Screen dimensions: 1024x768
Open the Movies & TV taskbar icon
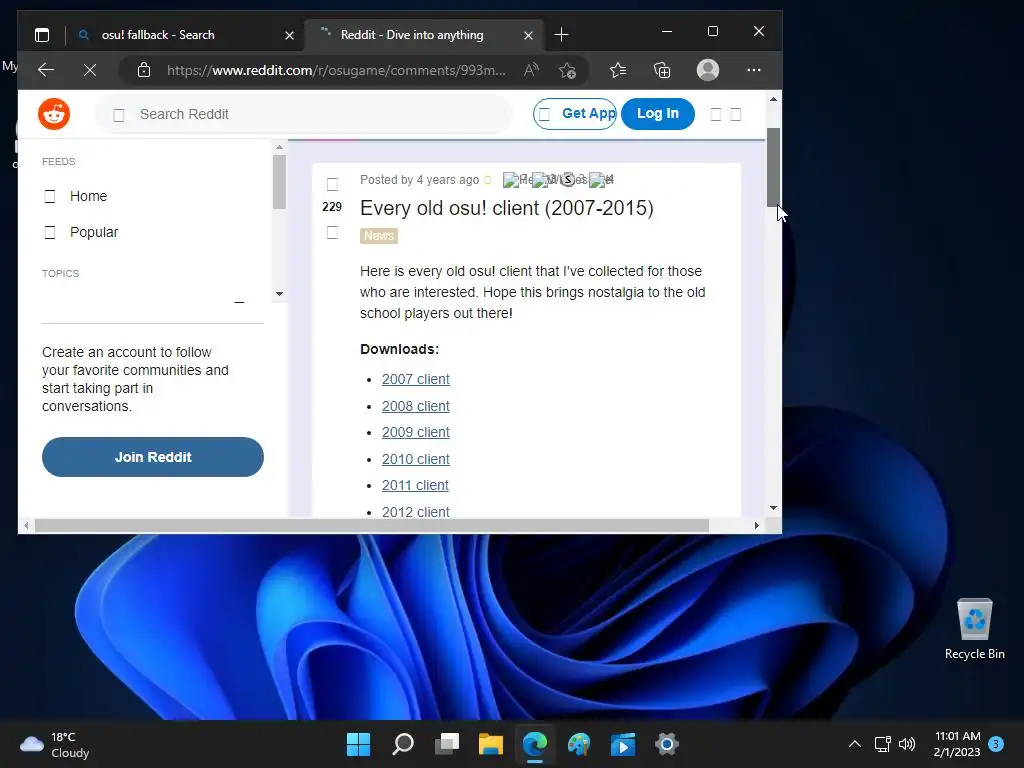click(x=623, y=744)
